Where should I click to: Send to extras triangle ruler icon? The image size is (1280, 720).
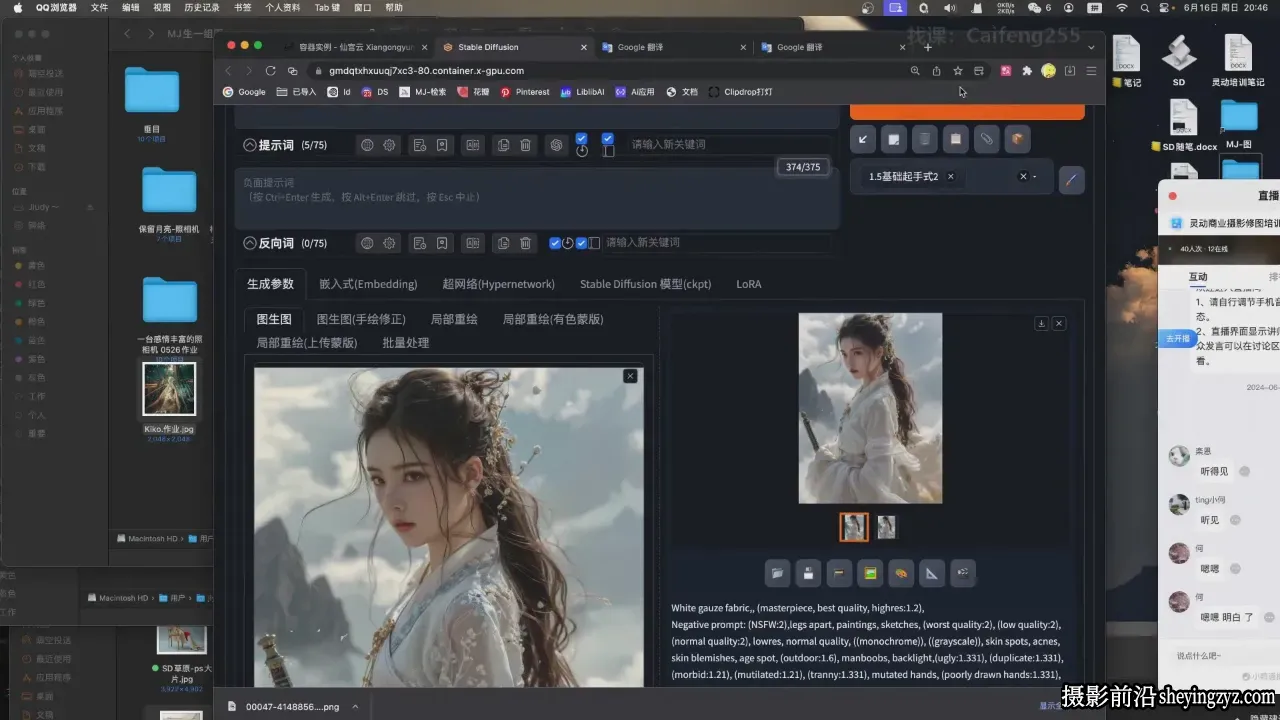[x=932, y=573]
